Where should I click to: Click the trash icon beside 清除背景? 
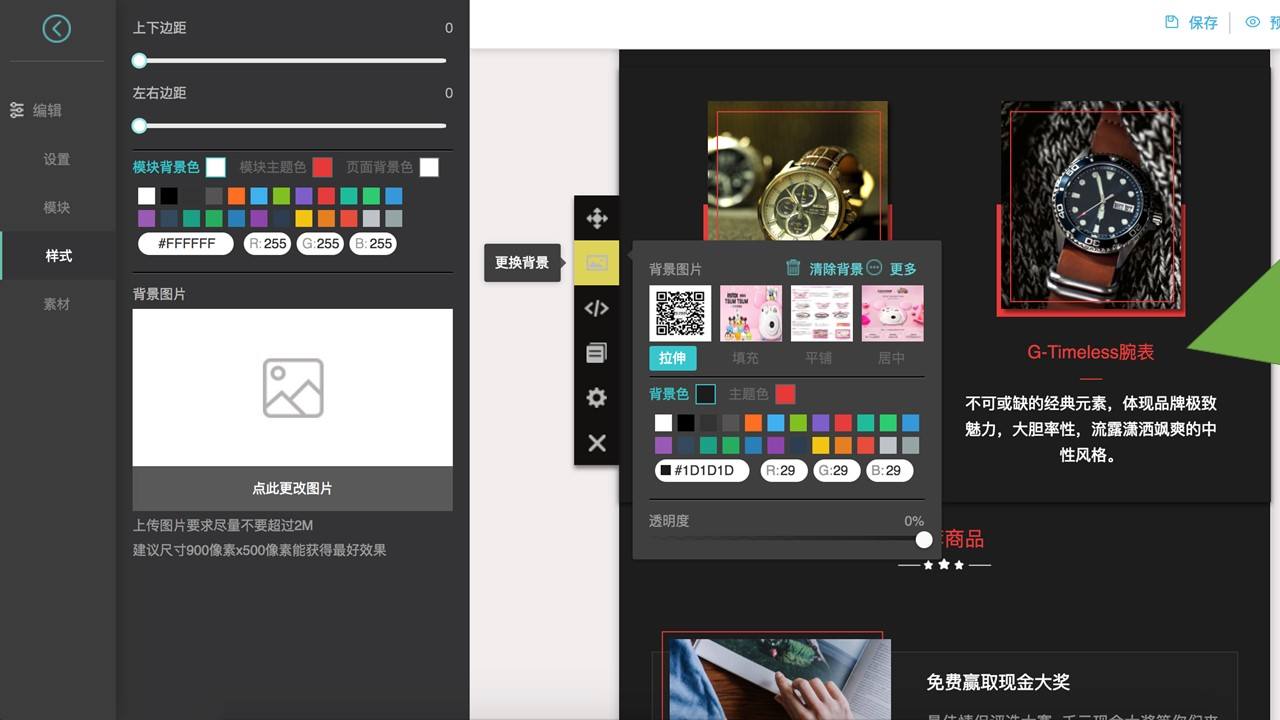[x=793, y=268]
